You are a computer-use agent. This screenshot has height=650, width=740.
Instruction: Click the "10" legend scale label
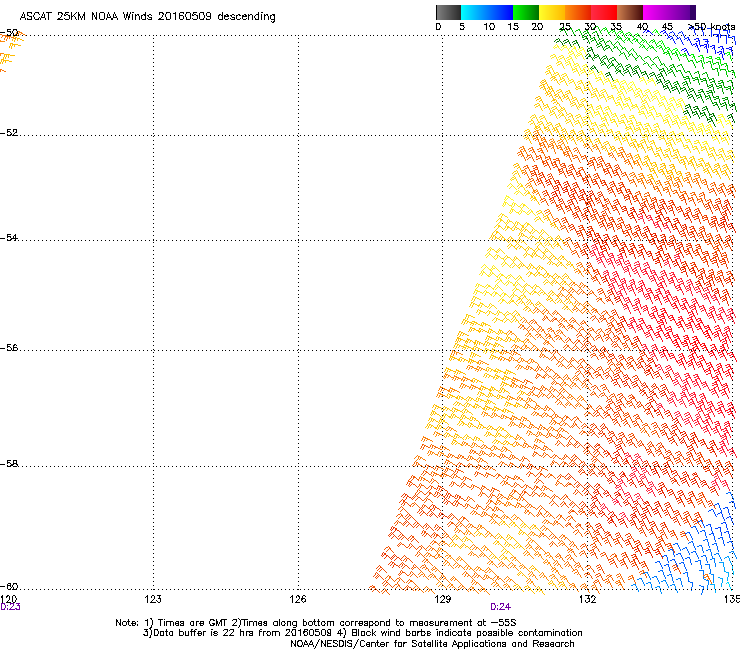tap(489, 27)
